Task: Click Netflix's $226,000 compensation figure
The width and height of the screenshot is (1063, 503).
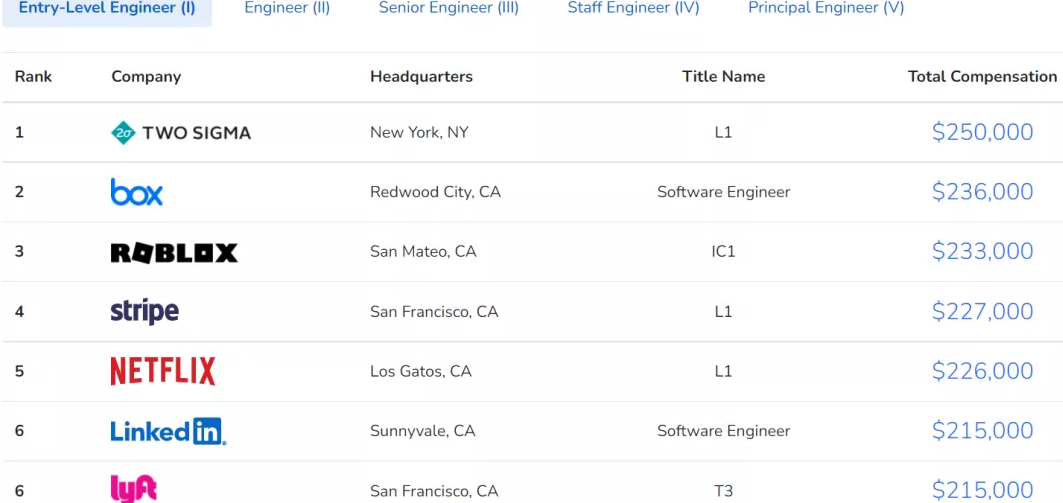Action: (x=982, y=371)
